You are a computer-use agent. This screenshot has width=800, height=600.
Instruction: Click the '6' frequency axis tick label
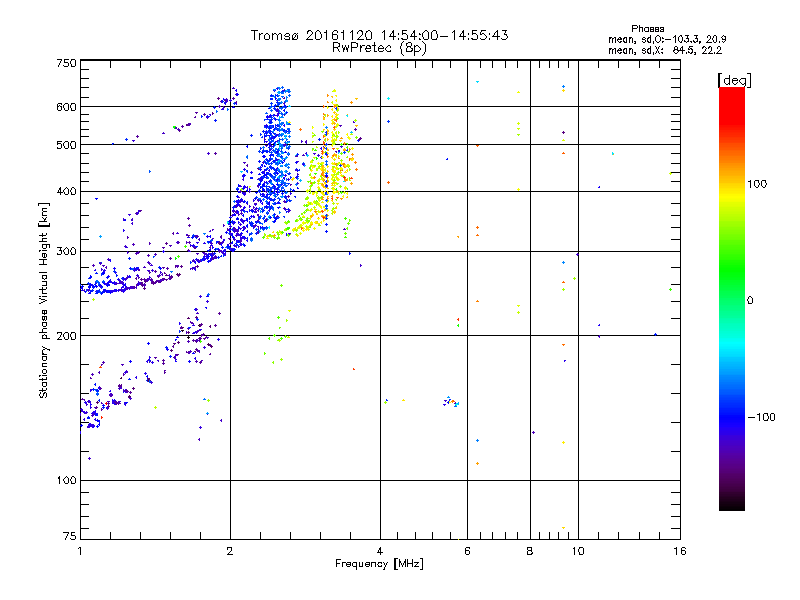tap(467, 551)
